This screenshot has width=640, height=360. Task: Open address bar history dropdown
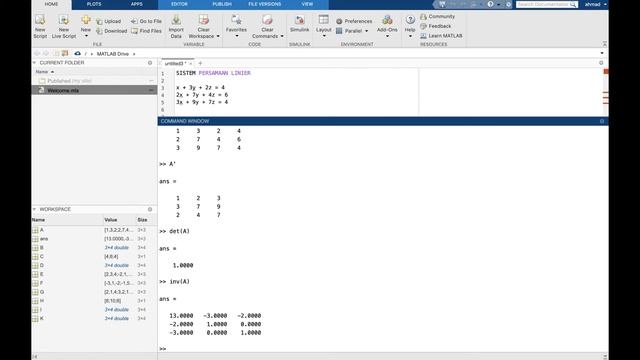pos(602,53)
